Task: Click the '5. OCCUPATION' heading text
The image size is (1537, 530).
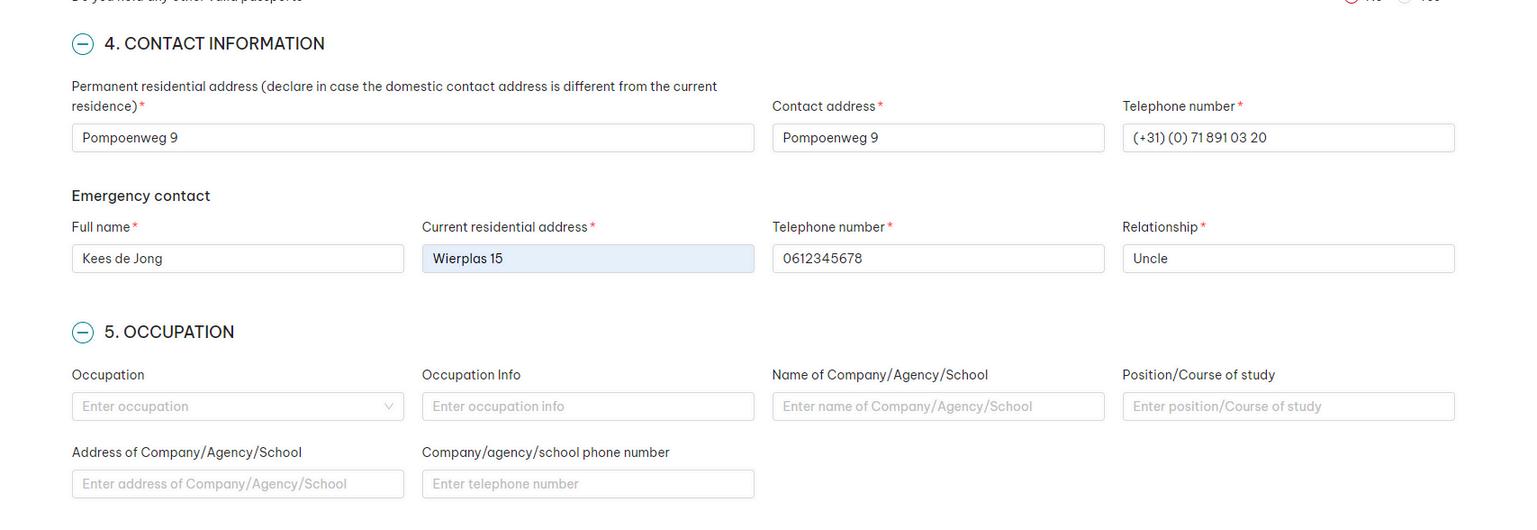Action: click(169, 332)
